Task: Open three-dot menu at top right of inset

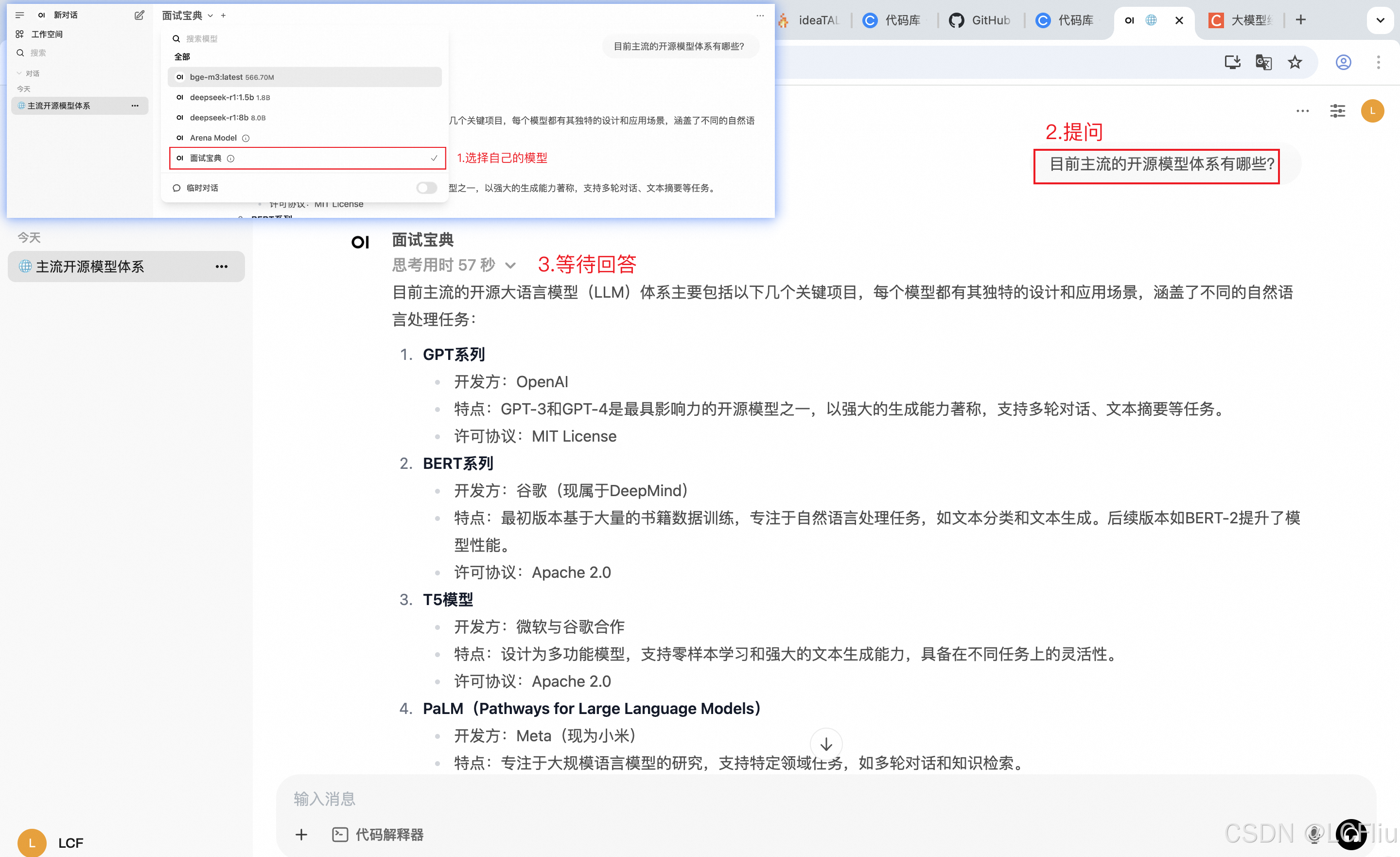Action: tap(760, 16)
